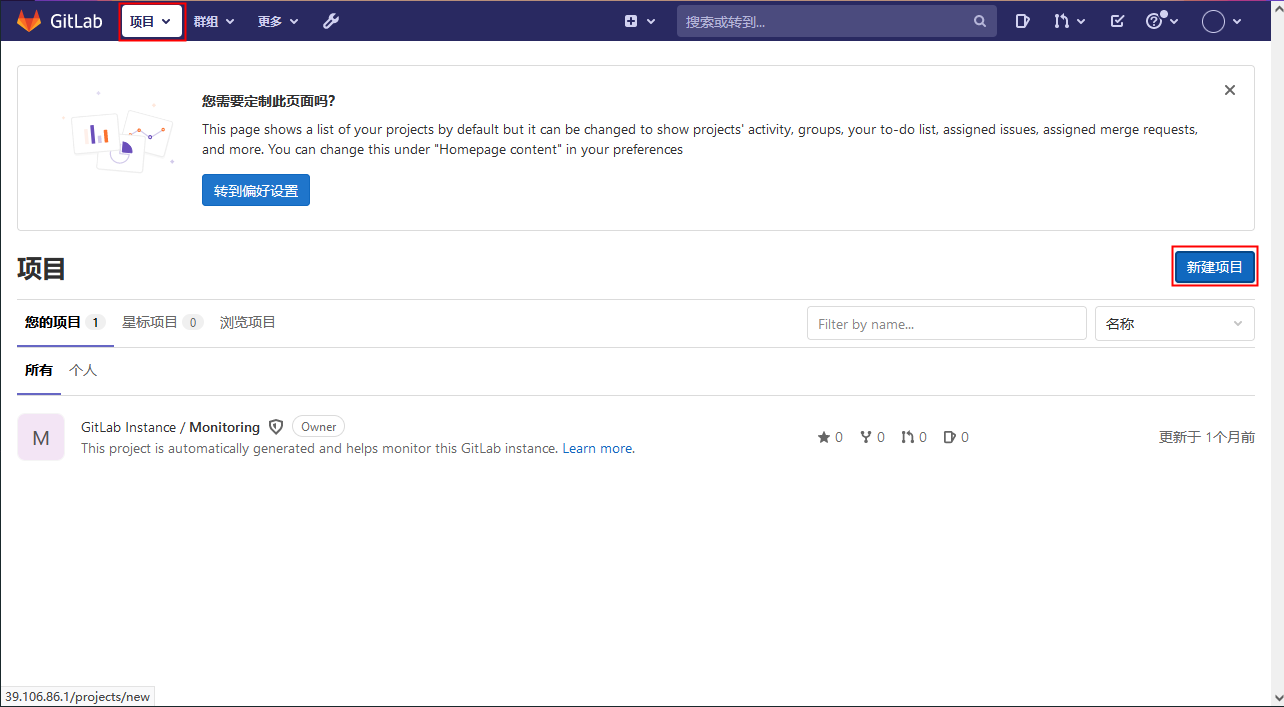Expand the 群组 dropdown menu
1284x707 pixels.
(x=214, y=21)
